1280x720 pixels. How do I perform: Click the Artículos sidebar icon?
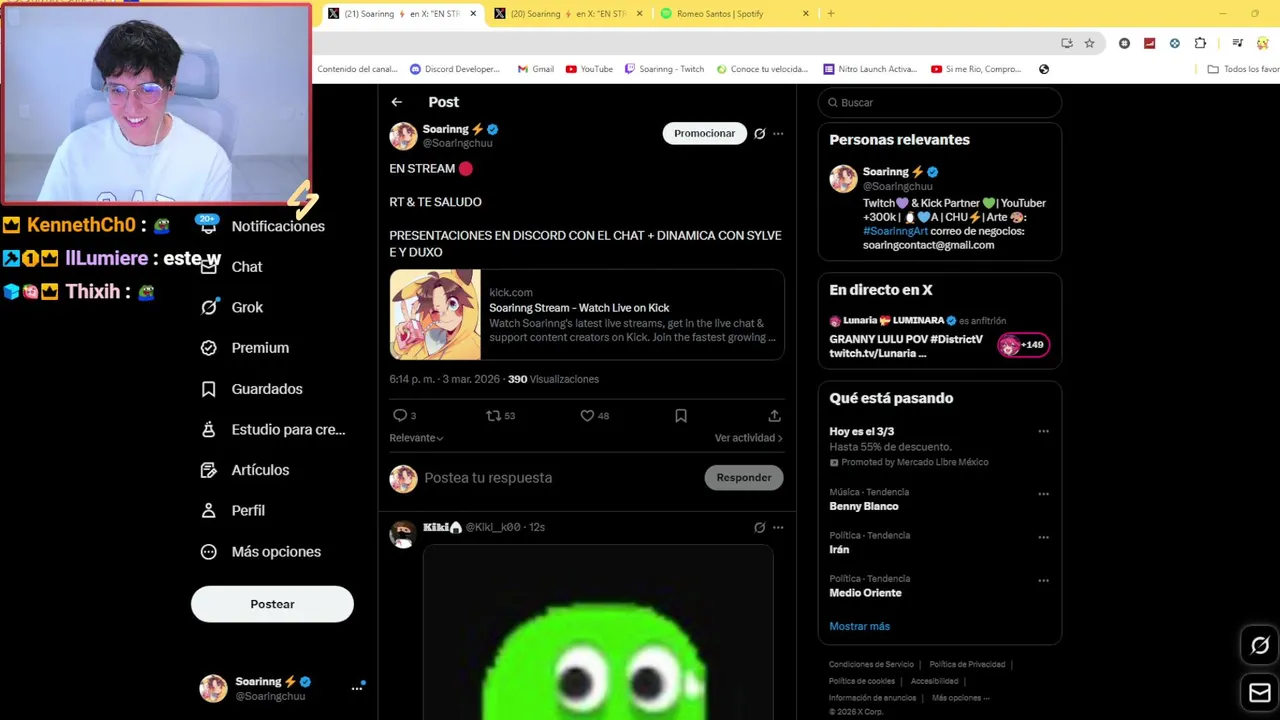point(208,470)
